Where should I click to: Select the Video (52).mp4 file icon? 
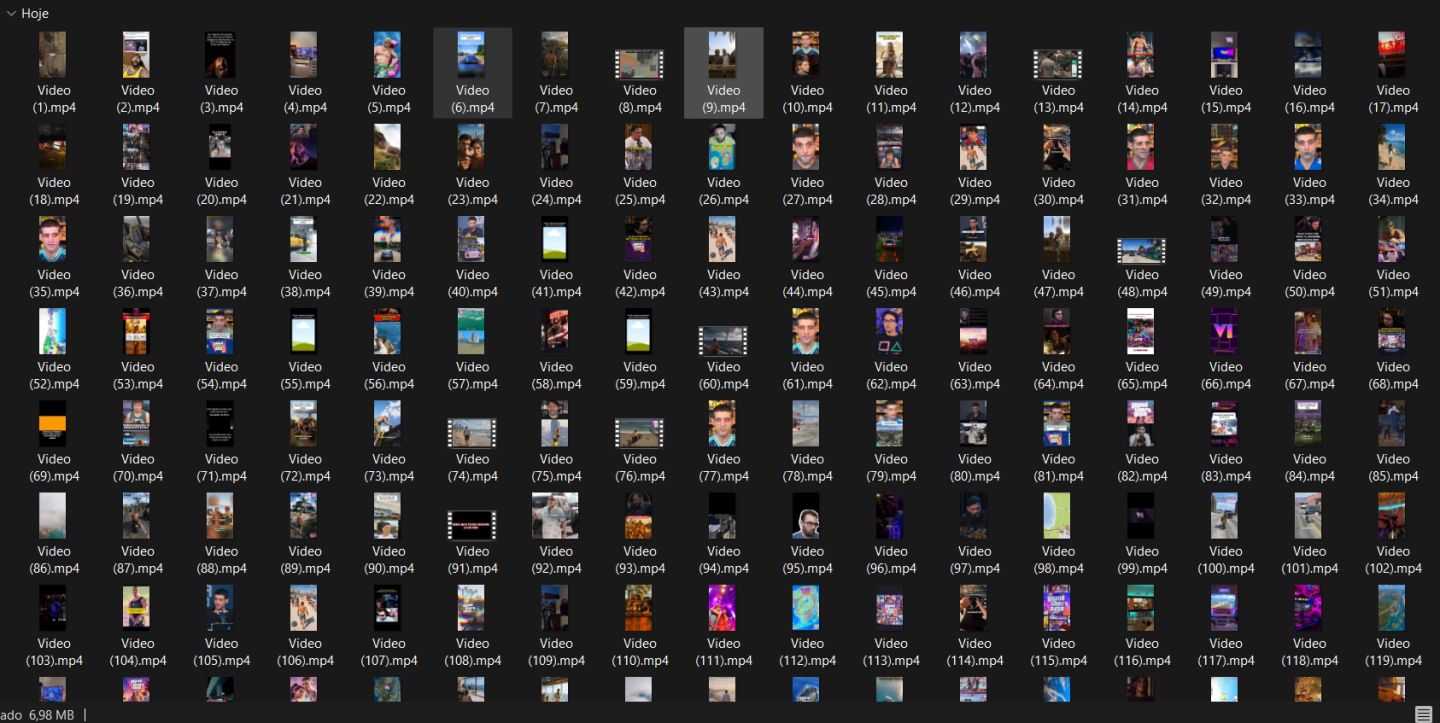pyautogui.click(x=53, y=331)
